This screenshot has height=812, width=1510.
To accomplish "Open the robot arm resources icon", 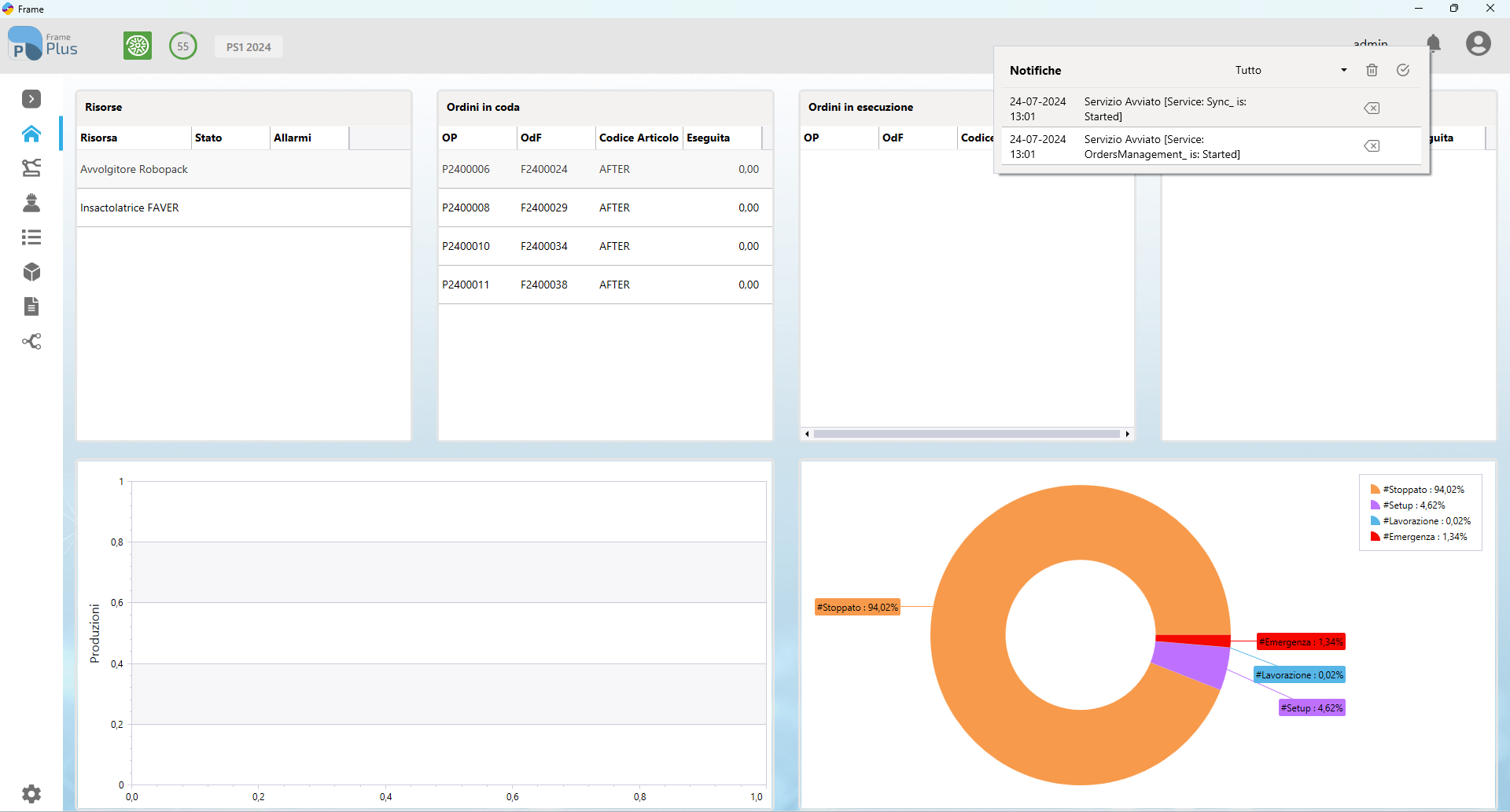I will pyautogui.click(x=31, y=167).
